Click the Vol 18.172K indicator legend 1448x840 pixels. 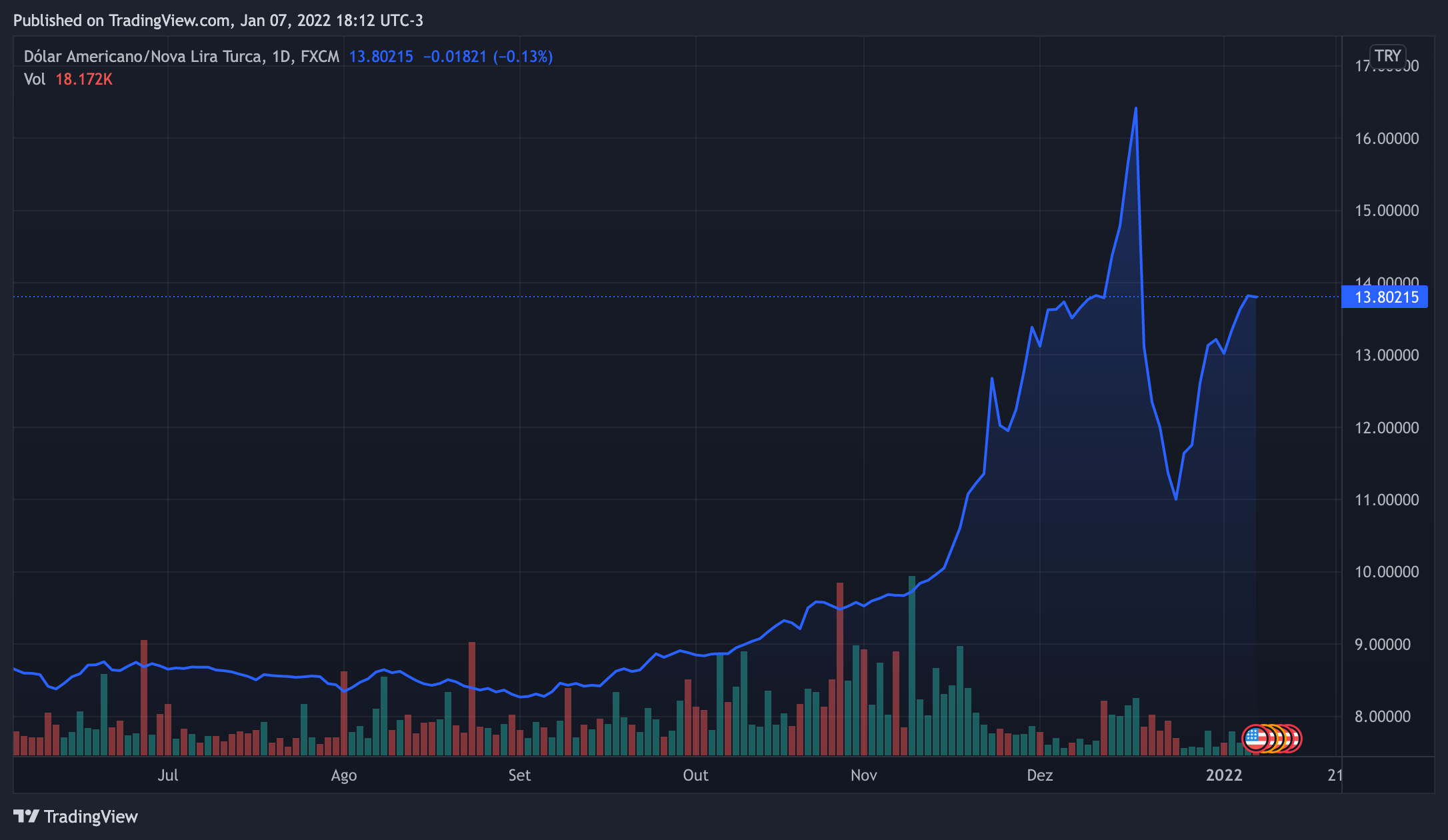[x=68, y=79]
